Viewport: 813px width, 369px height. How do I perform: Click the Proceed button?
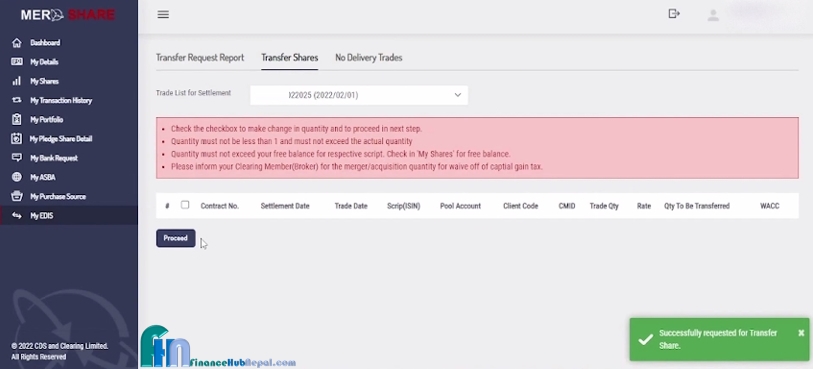tap(176, 238)
